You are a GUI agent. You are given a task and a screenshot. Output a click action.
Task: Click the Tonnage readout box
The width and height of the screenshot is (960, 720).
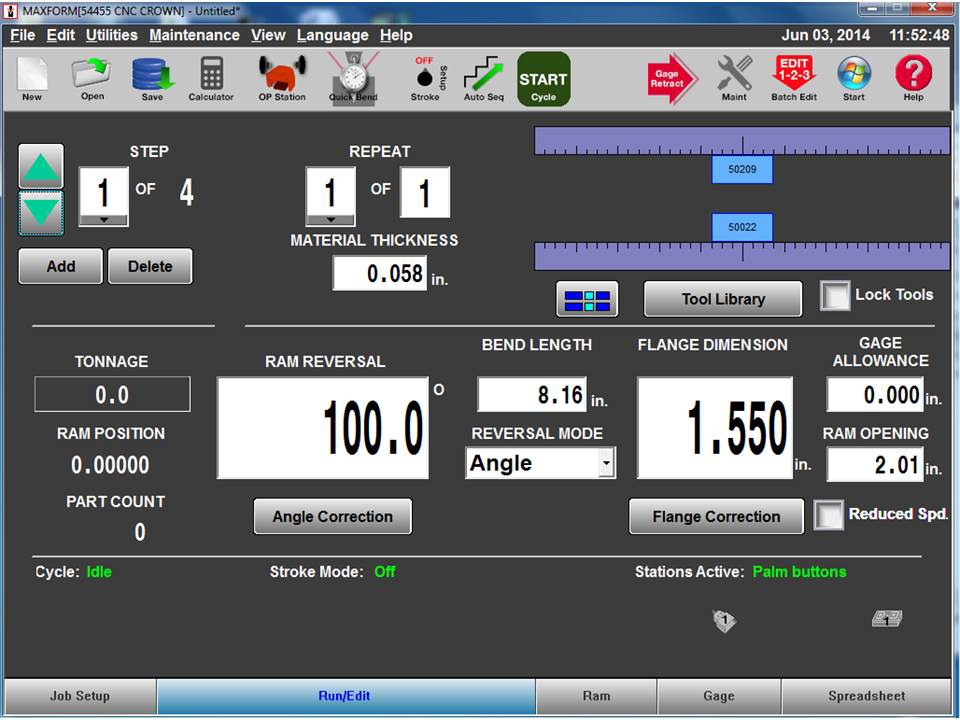112,394
